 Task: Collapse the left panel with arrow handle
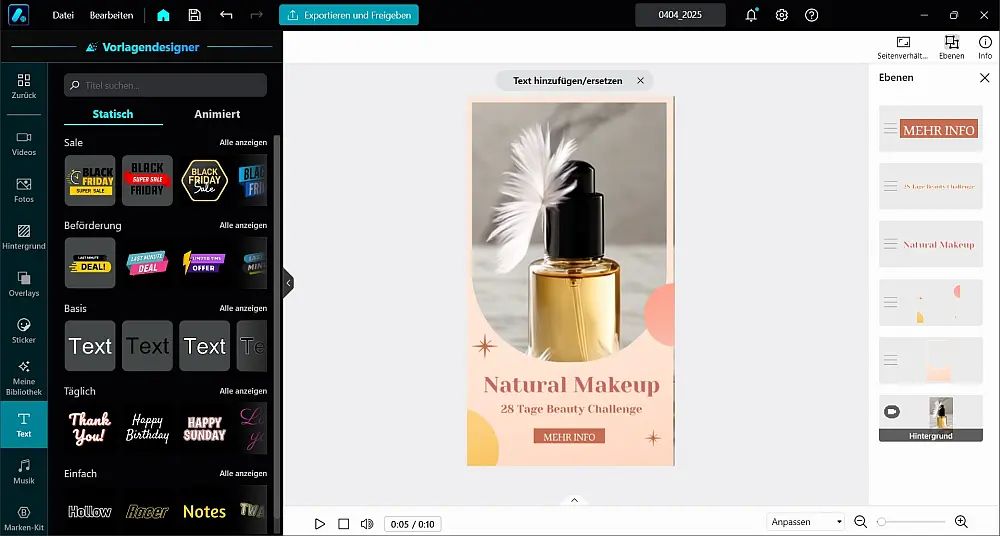point(288,283)
